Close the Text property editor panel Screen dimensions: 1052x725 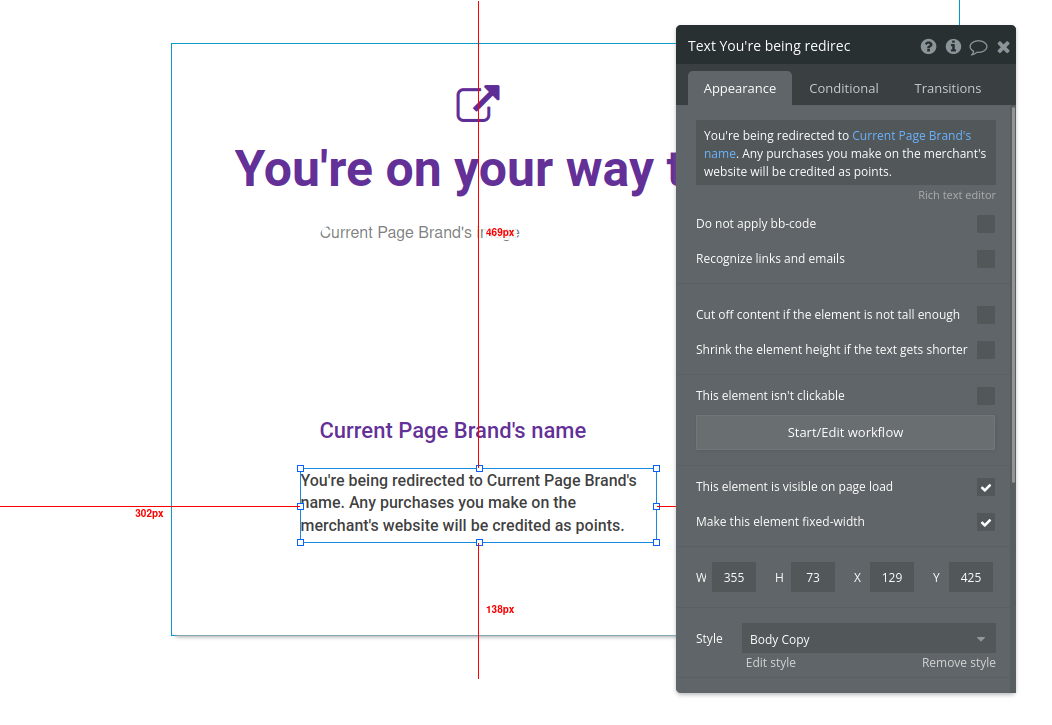pos(1003,46)
